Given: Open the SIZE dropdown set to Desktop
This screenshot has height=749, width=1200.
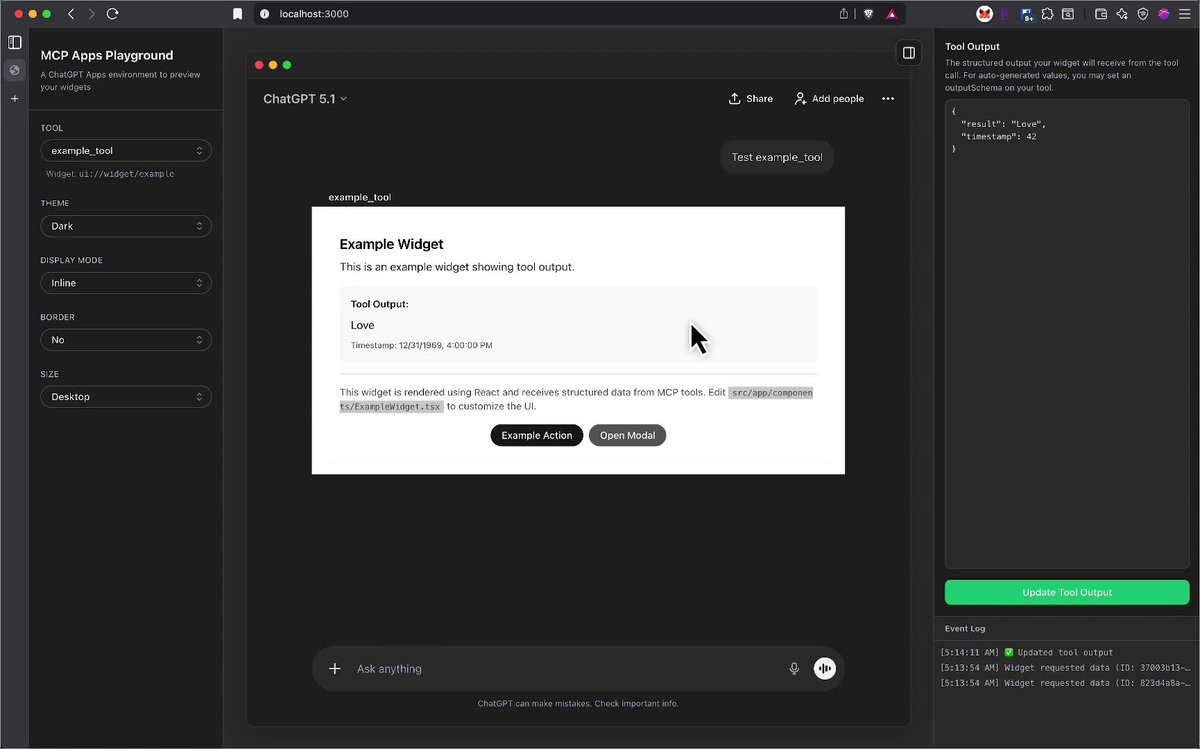Looking at the screenshot, I should point(126,397).
